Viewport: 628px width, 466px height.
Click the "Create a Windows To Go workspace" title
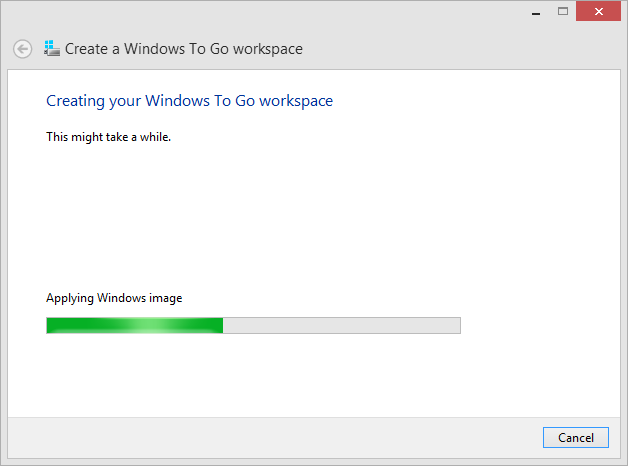pos(184,49)
